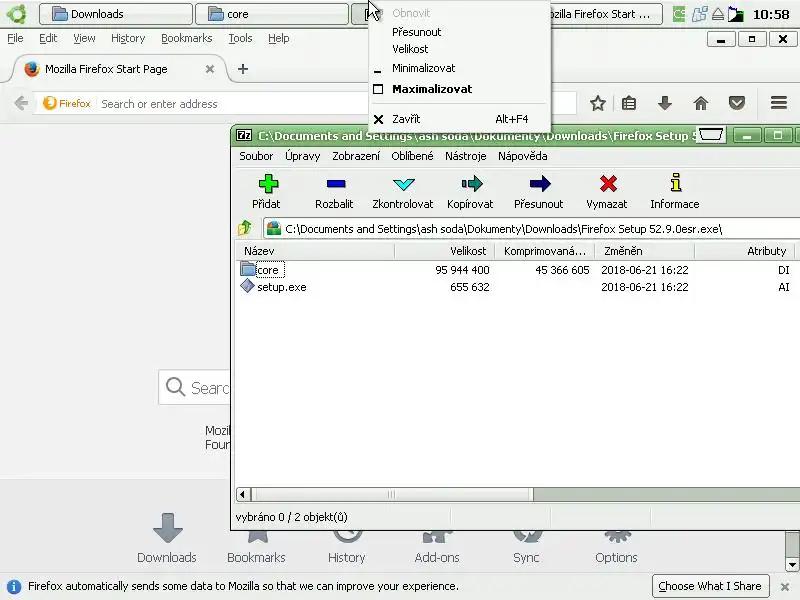Click the Bookmarks shortcut on start page
800x600 pixels.
[x=256, y=547]
